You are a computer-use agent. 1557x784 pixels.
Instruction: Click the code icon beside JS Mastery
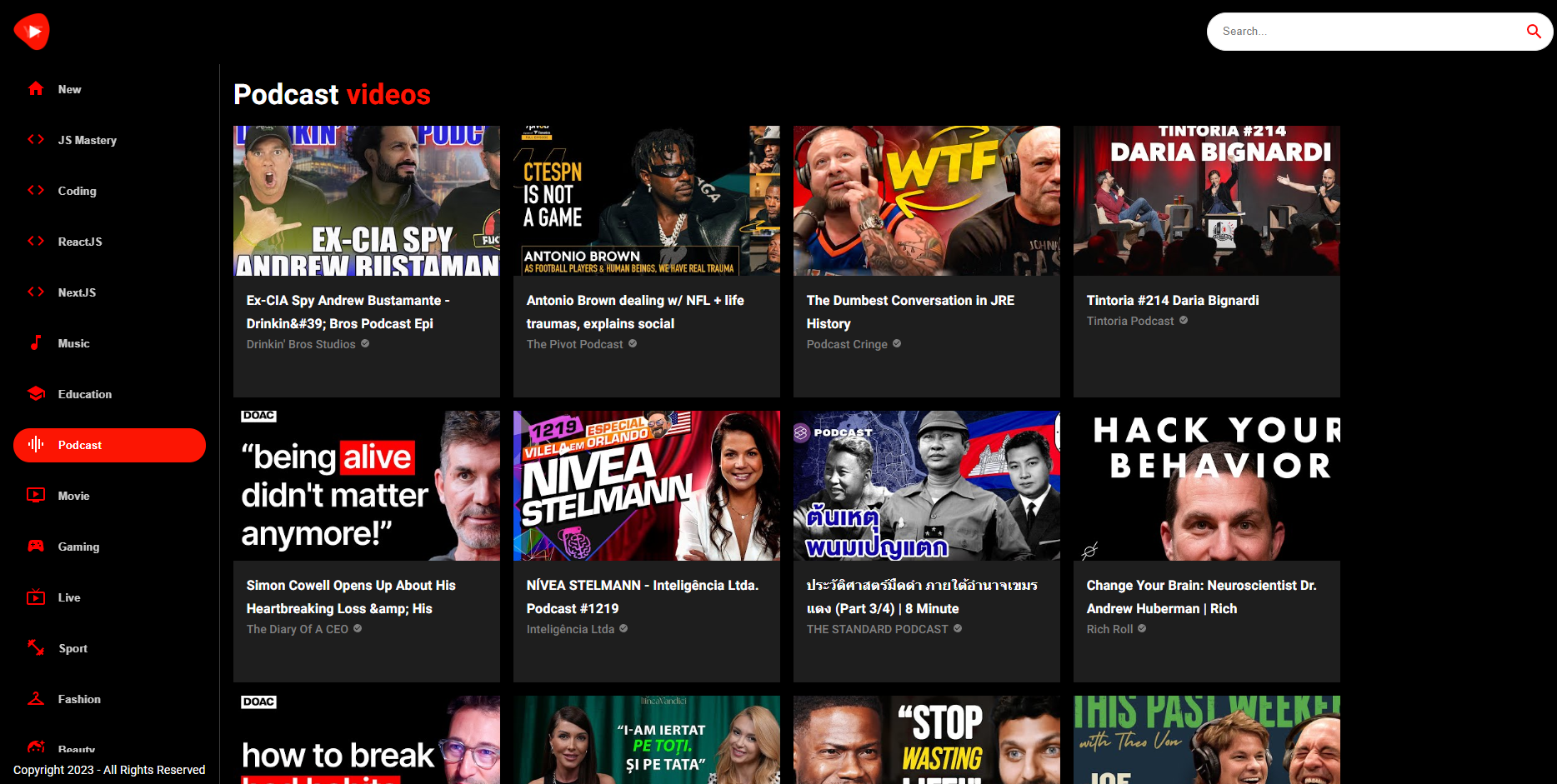pyautogui.click(x=36, y=139)
